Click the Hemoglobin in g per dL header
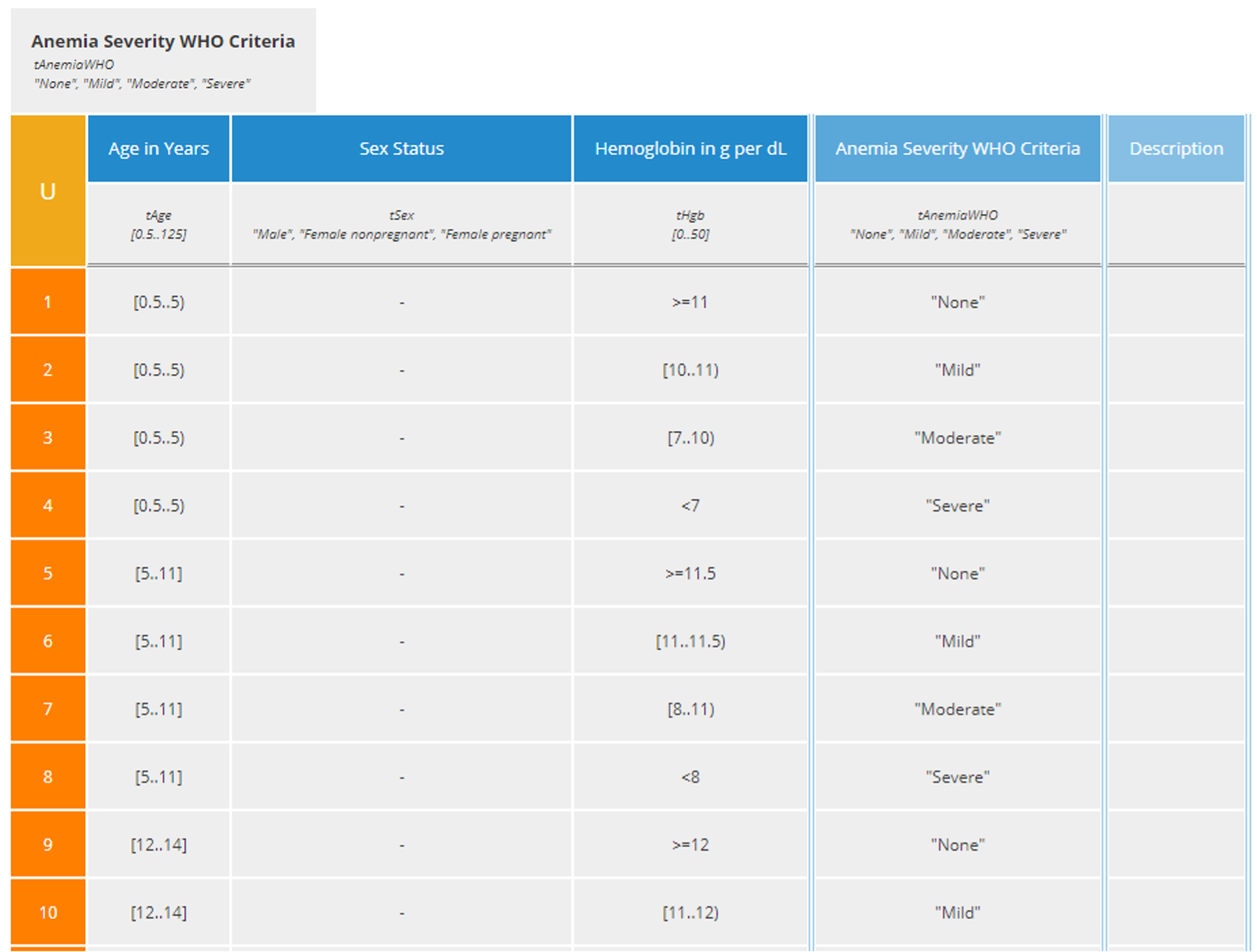Viewport: 1257px width, 952px height. [690, 149]
